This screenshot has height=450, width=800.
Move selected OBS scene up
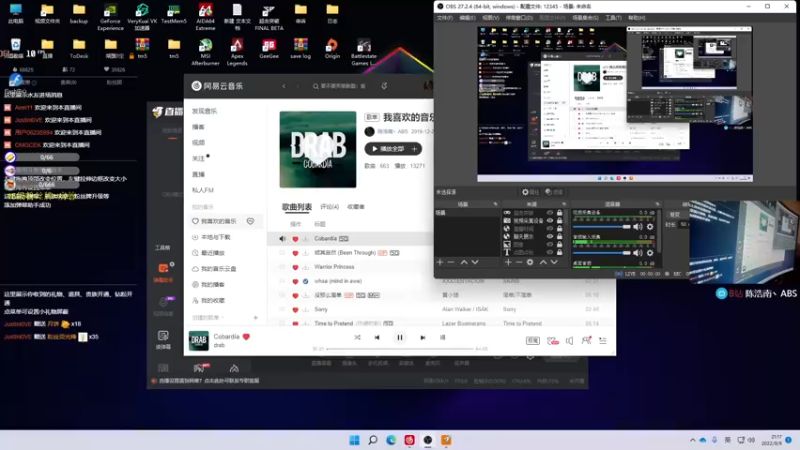[x=464, y=262]
